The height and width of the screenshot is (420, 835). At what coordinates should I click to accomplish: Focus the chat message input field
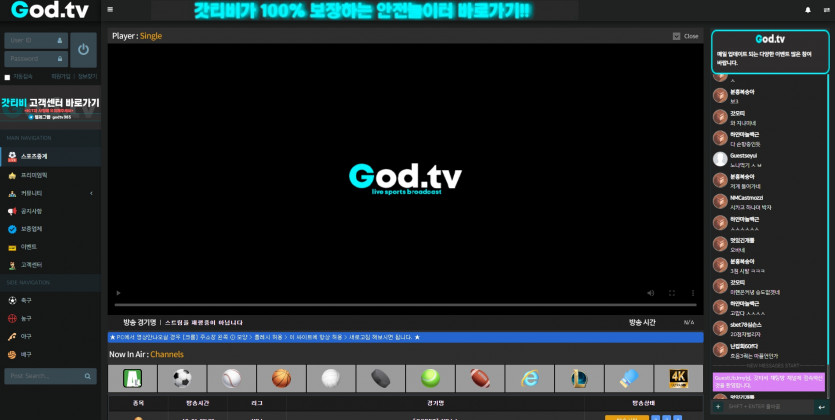(769, 407)
